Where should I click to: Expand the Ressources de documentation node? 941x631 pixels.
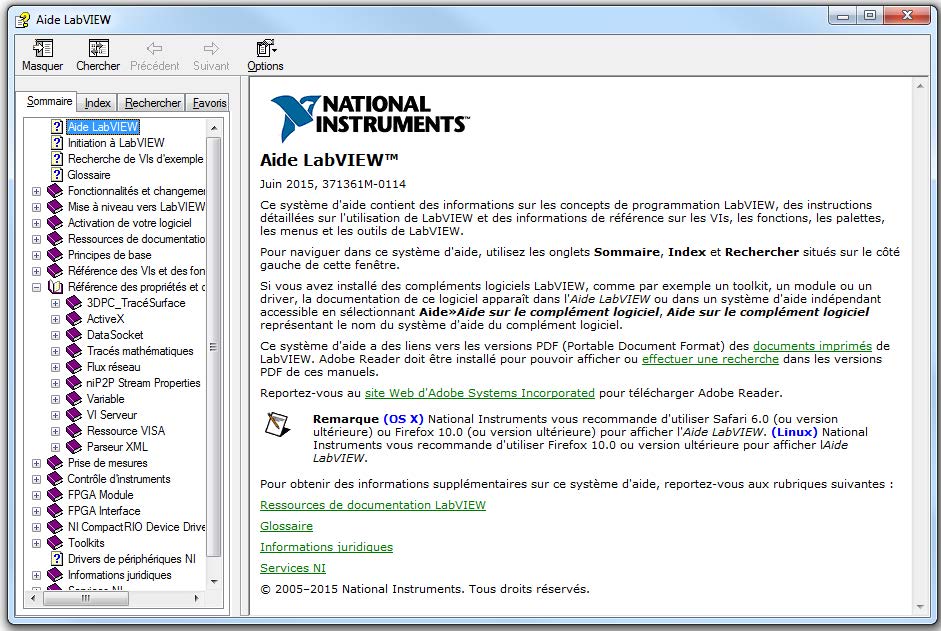pos(37,239)
